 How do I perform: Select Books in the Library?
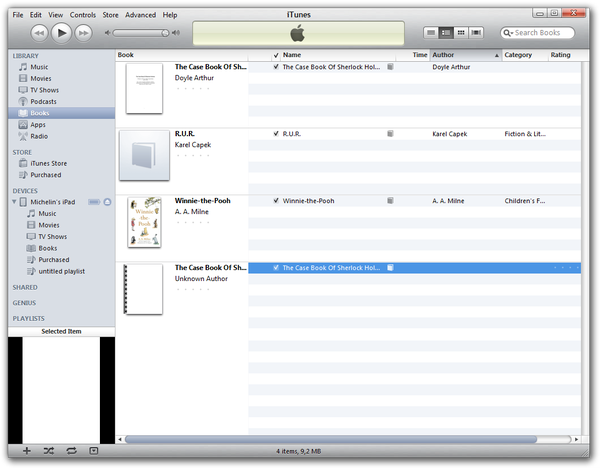click(61, 113)
